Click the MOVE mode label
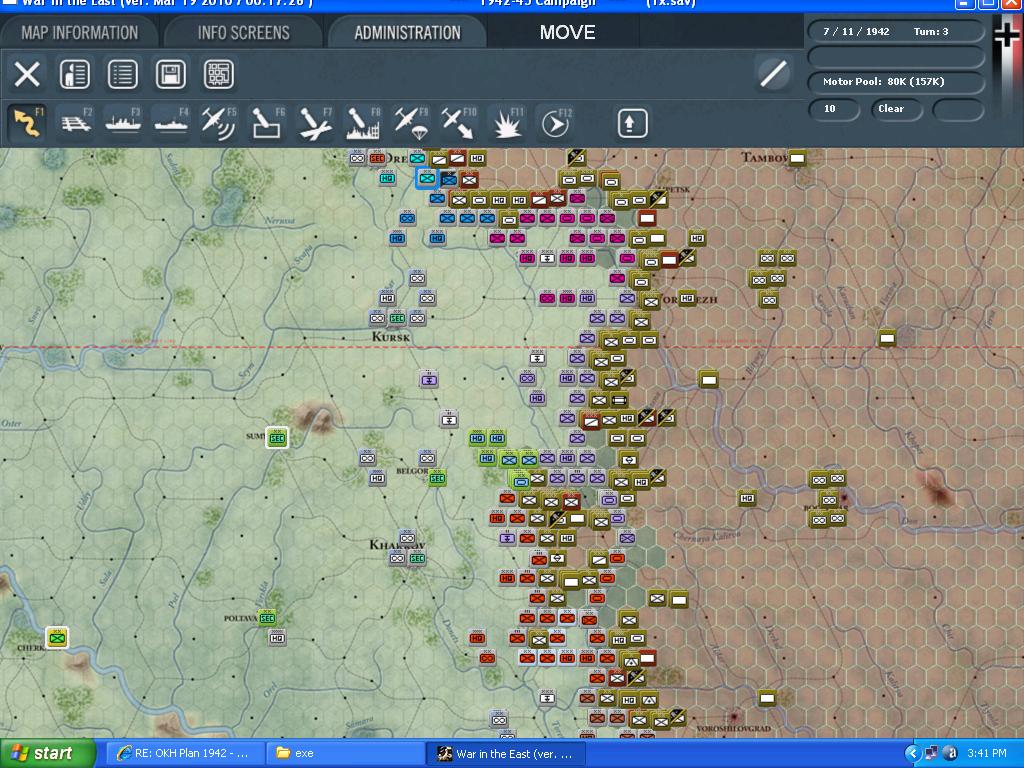 (567, 33)
